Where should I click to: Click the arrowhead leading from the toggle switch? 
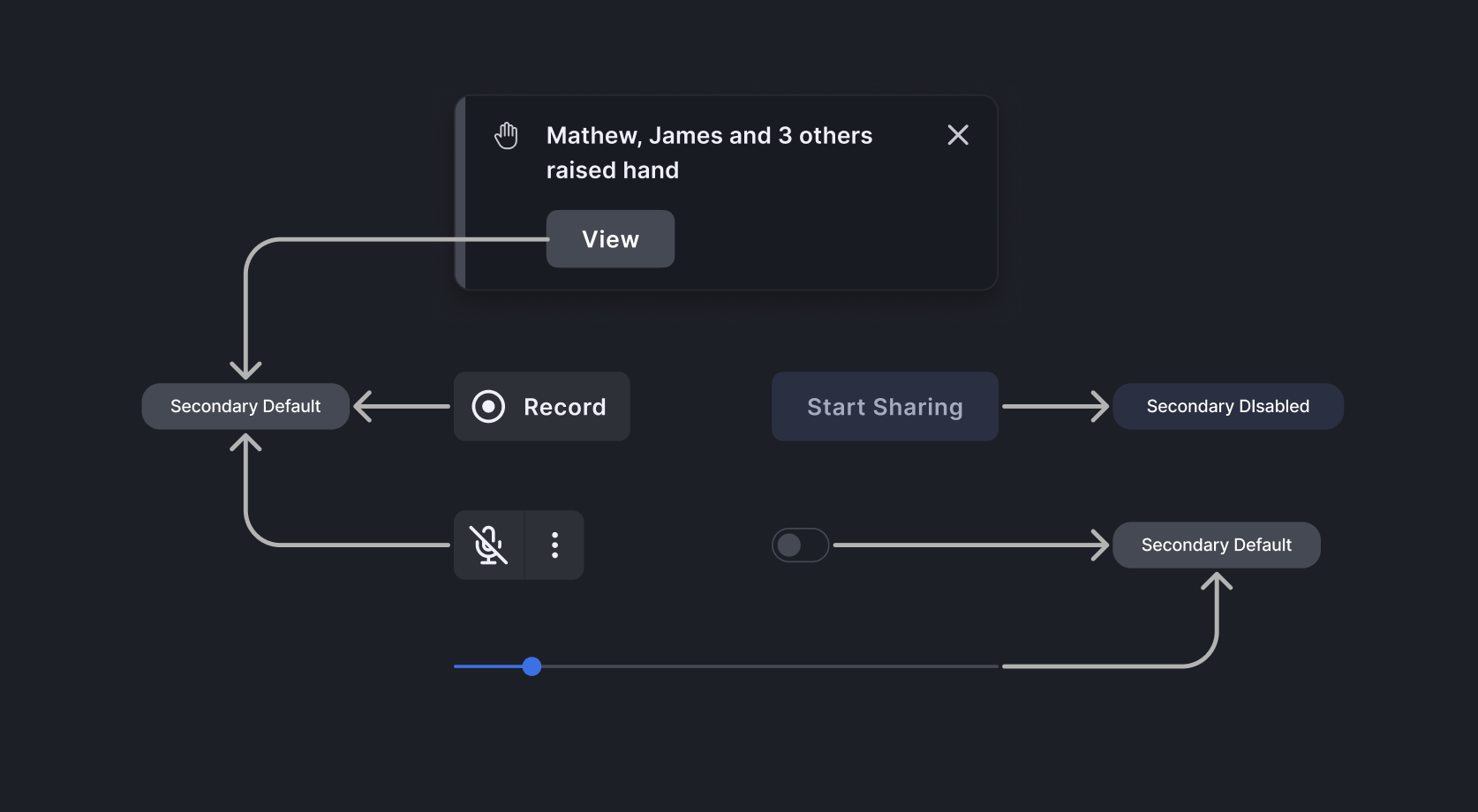1099,545
